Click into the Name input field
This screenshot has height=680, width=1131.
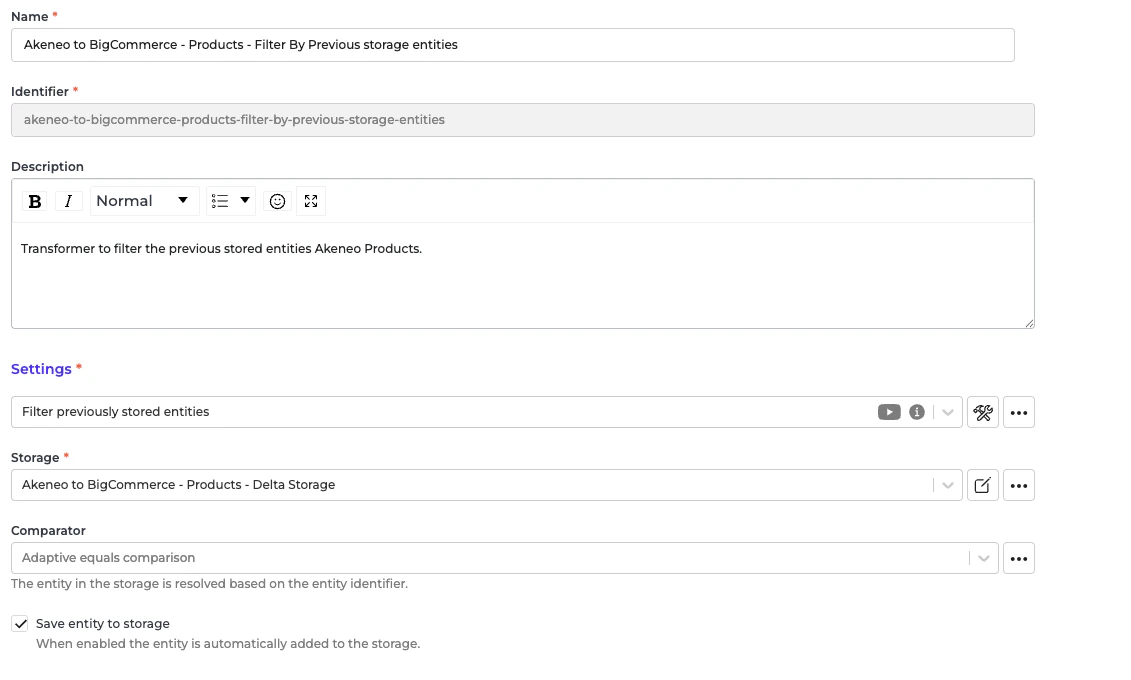click(x=513, y=45)
